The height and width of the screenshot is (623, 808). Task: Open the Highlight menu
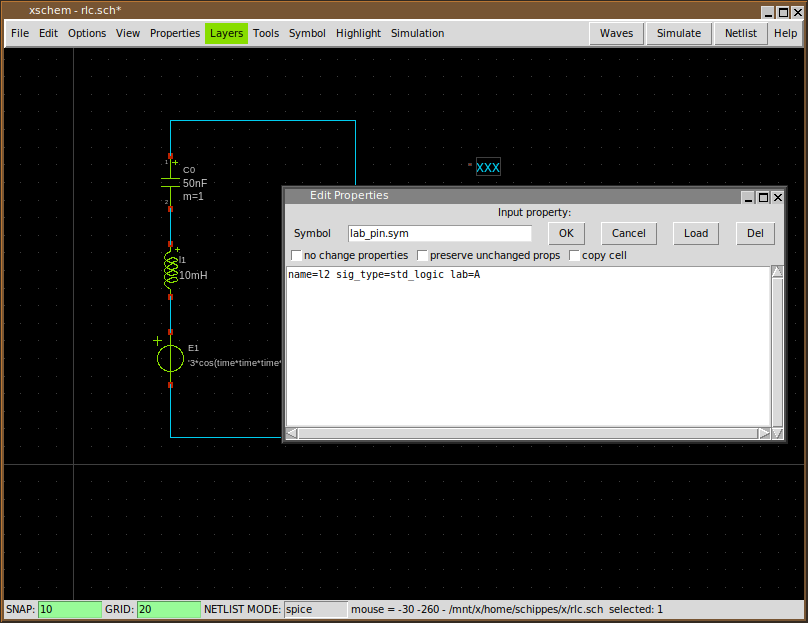point(358,33)
